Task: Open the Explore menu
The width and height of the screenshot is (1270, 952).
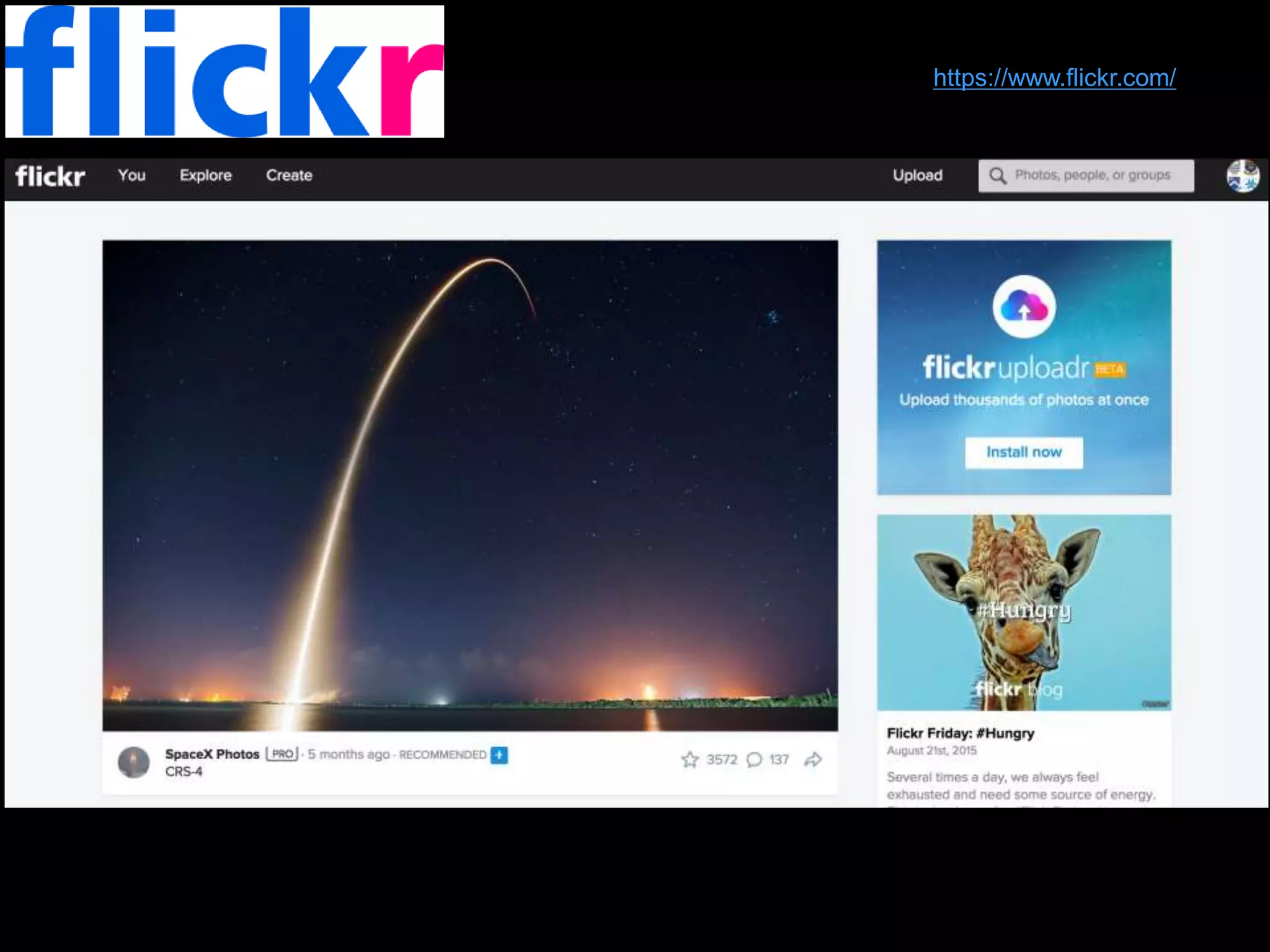Action: tap(205, 175)
